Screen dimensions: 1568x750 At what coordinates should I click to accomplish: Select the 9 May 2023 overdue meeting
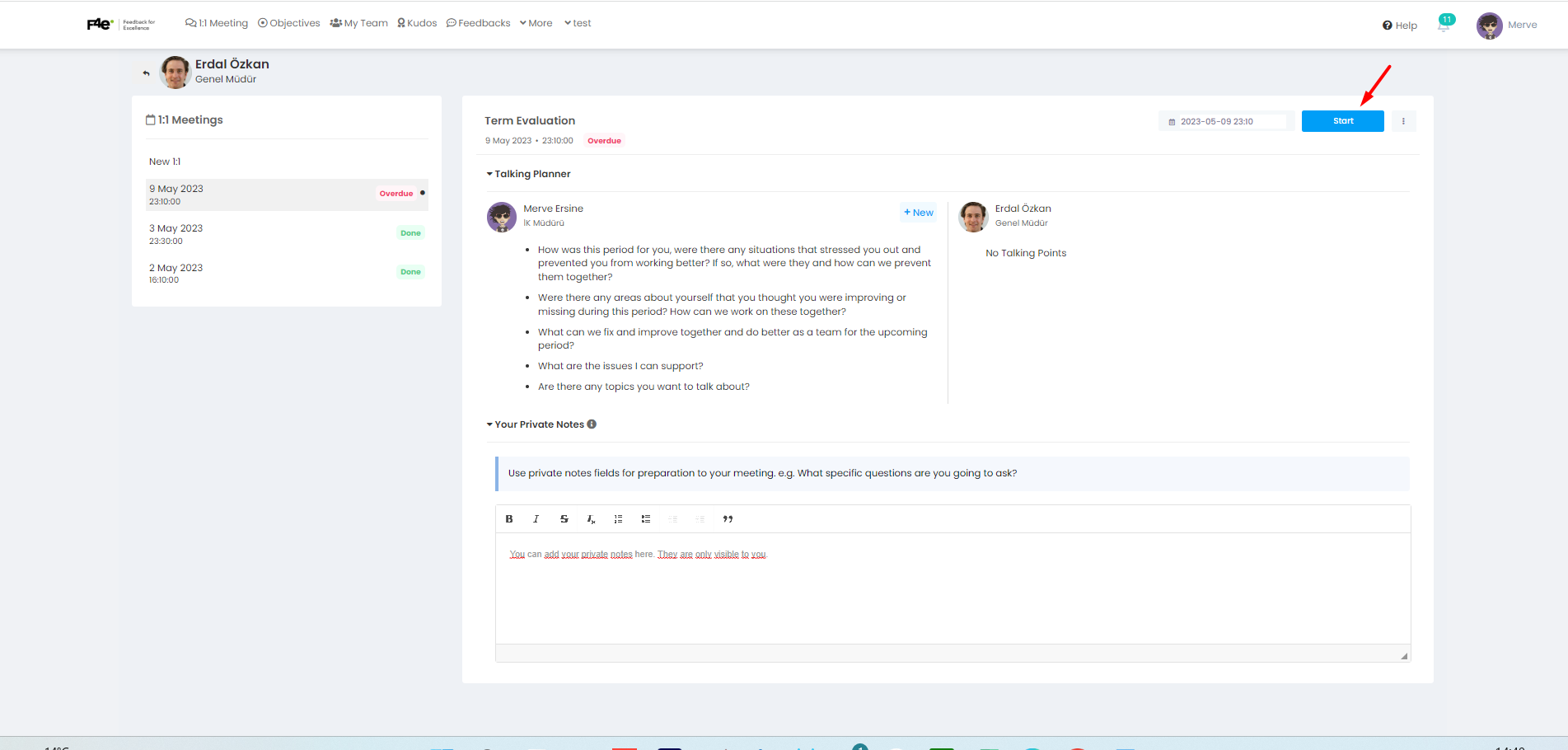(x=287, y=195)
